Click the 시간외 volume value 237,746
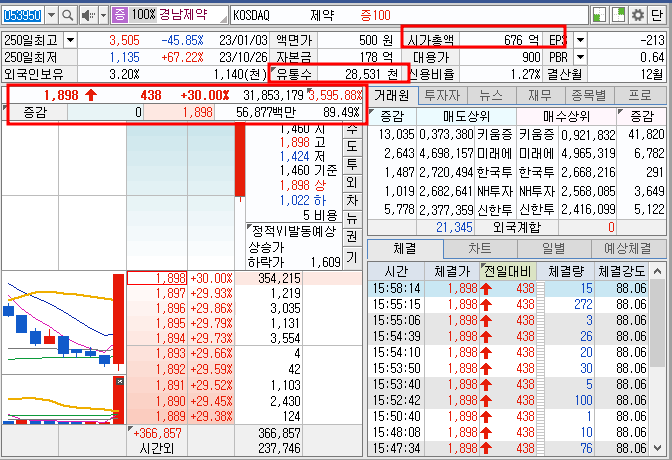The height and width of the screenshot is (460, 672). 279,448
